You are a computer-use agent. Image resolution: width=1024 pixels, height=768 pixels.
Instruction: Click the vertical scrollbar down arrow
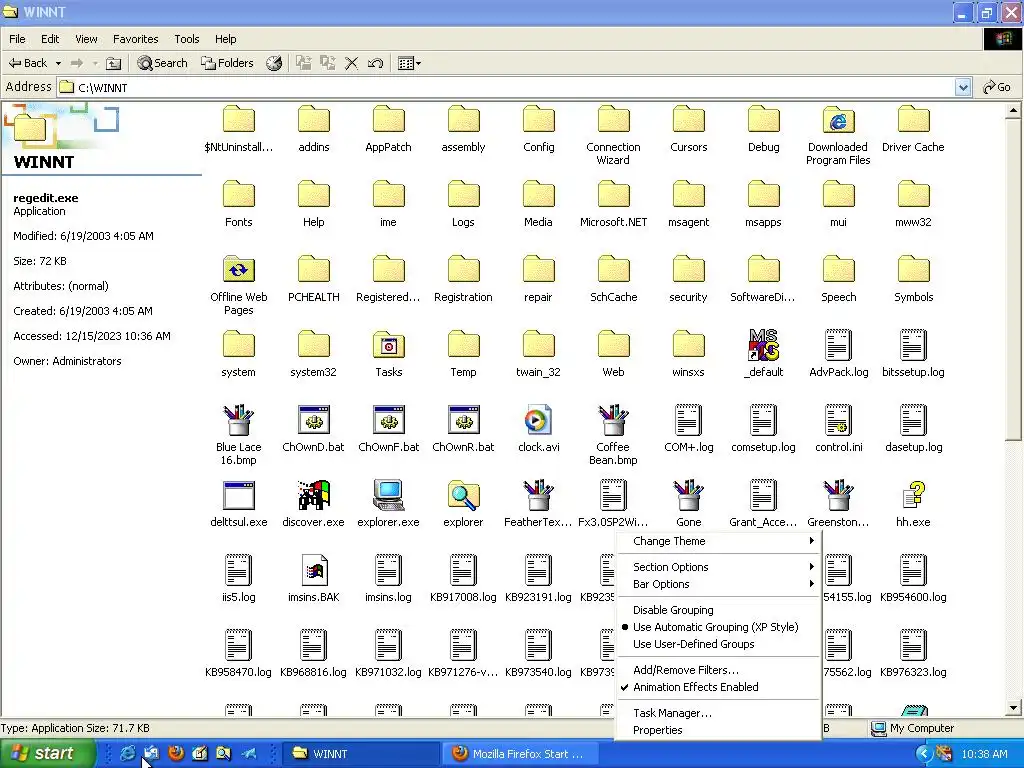[1013, 708]
